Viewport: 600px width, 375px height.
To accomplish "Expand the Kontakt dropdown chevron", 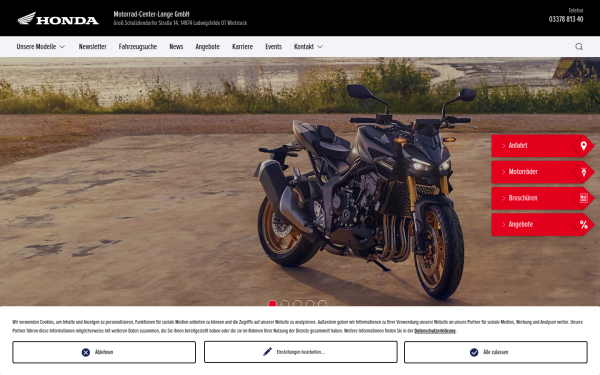I will click(320, 47).
